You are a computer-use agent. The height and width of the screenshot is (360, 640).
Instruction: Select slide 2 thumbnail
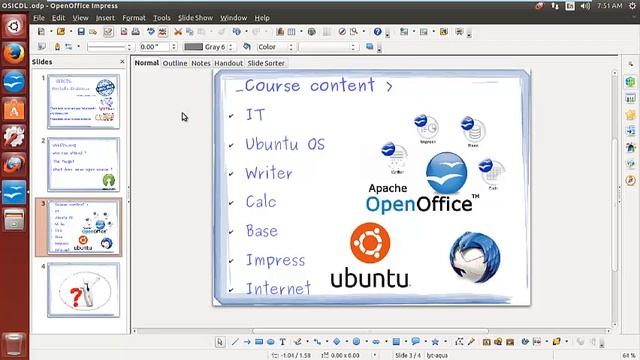click(84, 164)
